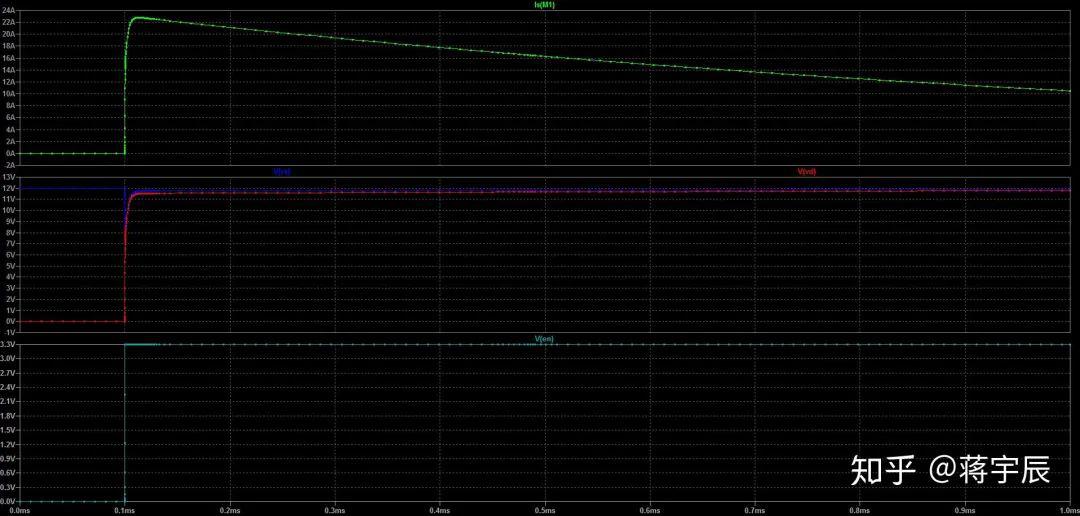This screenshot has height=516, width=1080.
Task: Click the 1.0ms time axis label
Action: (1068, 511)
